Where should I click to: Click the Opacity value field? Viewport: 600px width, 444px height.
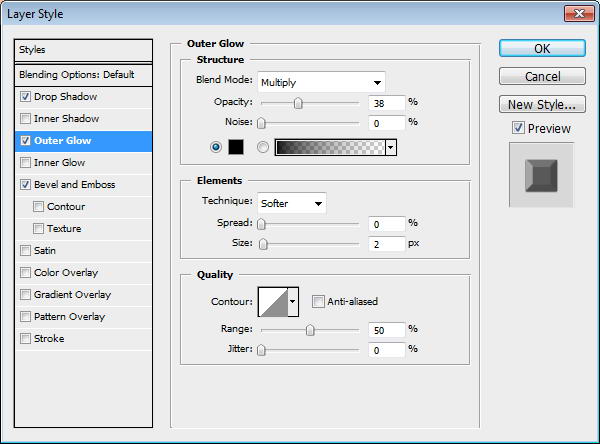coord(386,103)
